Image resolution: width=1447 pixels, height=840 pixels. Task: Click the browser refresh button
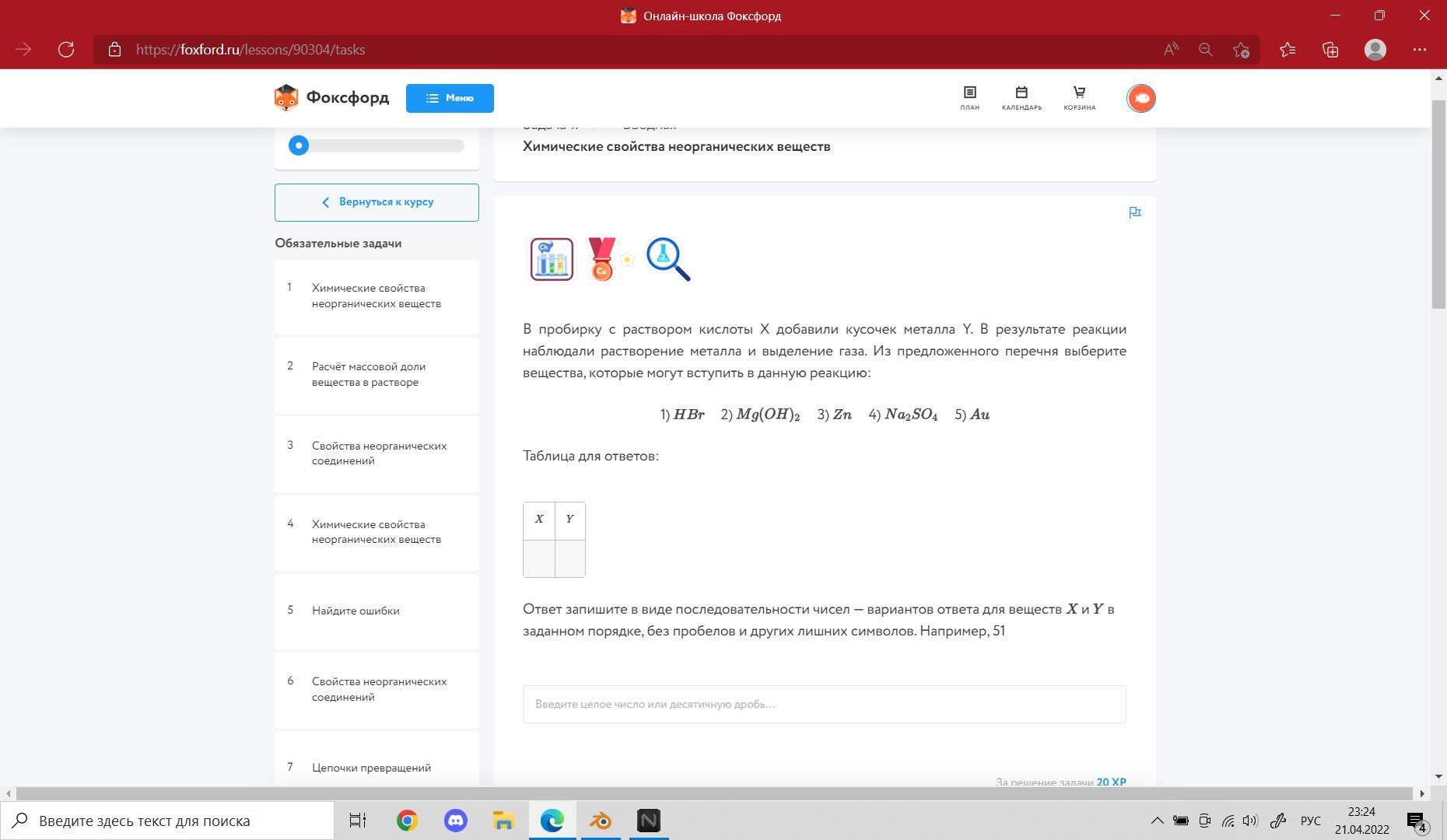(66, 50)
